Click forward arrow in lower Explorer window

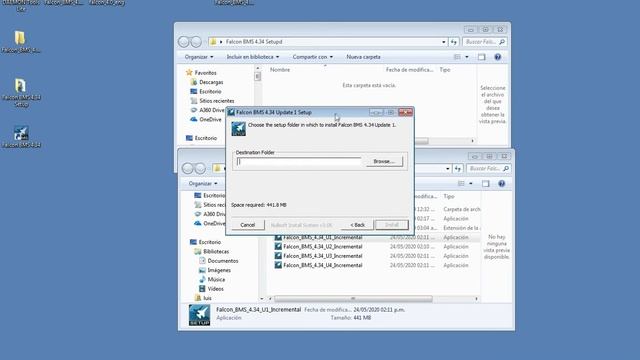coord(200,168)
